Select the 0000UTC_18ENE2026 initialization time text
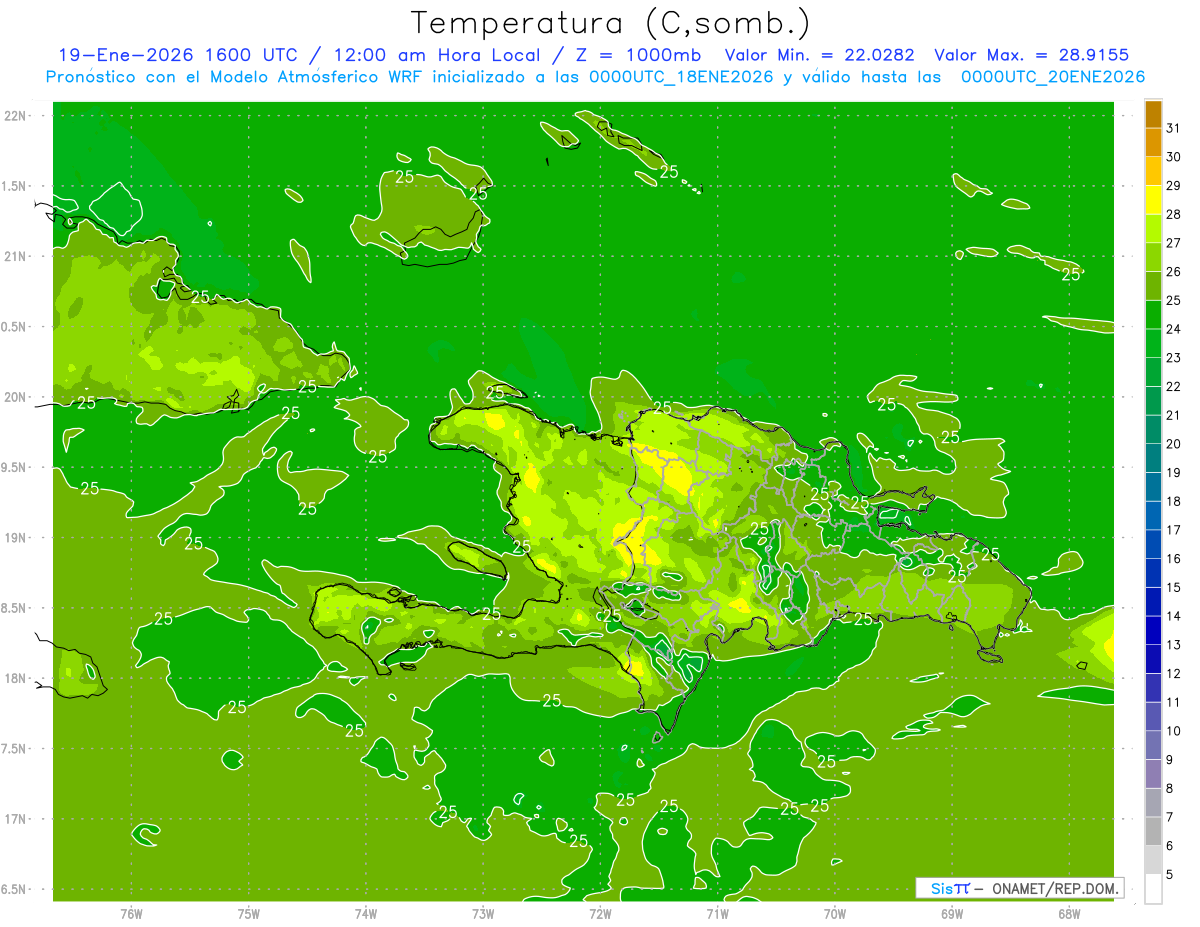 (x=680, y=77)
